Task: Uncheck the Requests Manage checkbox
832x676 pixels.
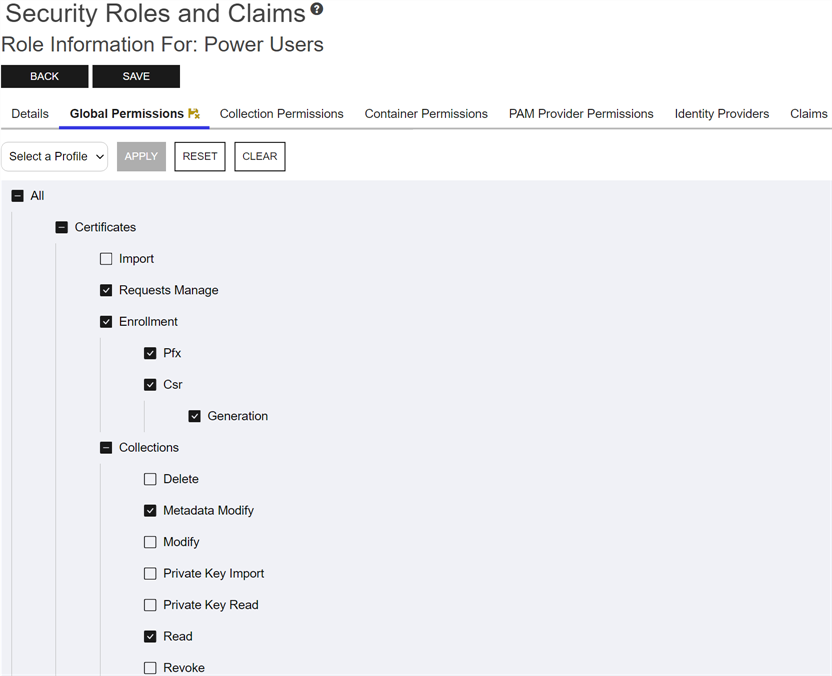Action: [x=106, y=290]
